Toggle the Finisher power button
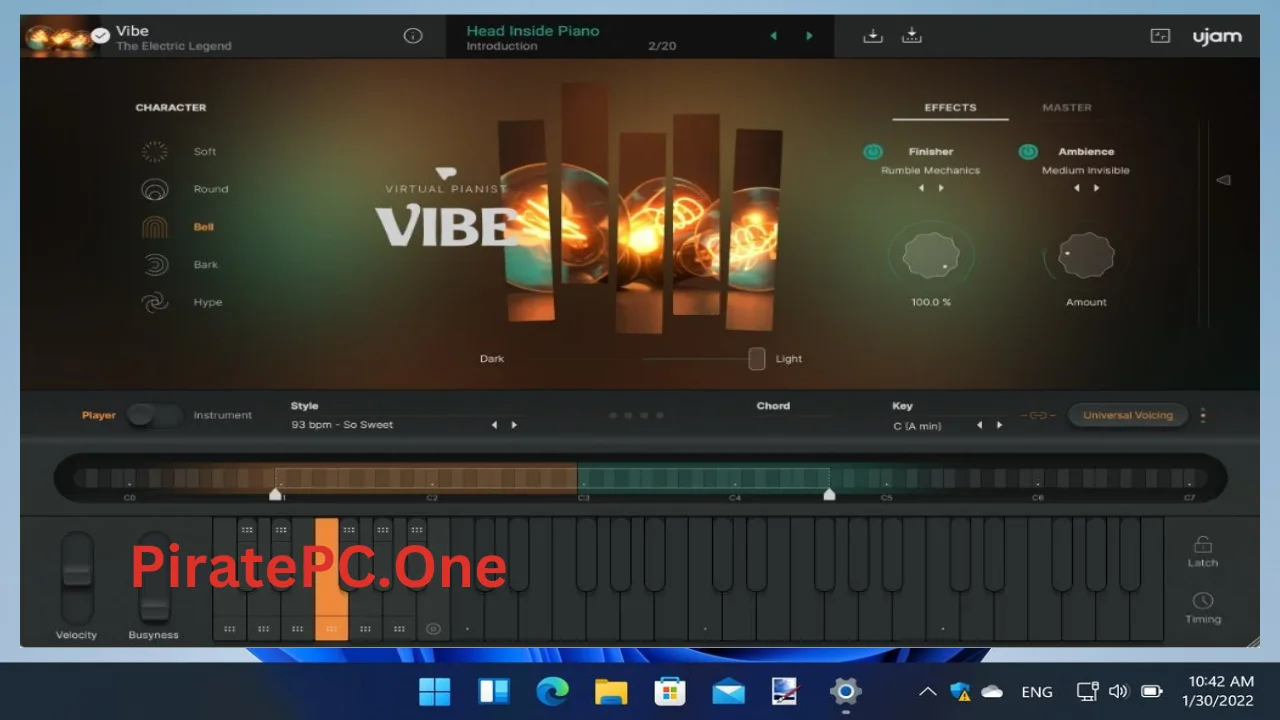 point(872,152)
